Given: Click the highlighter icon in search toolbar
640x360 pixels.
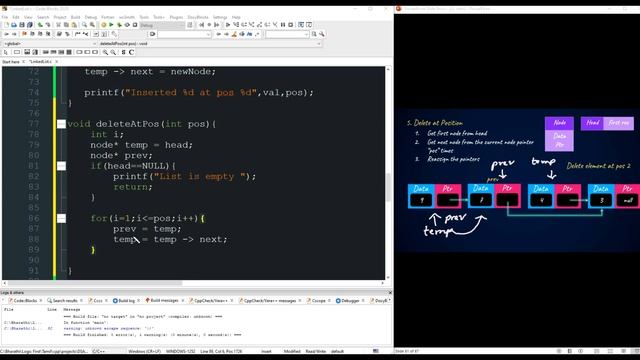Looking at the screenshot, I should point(234,34).
